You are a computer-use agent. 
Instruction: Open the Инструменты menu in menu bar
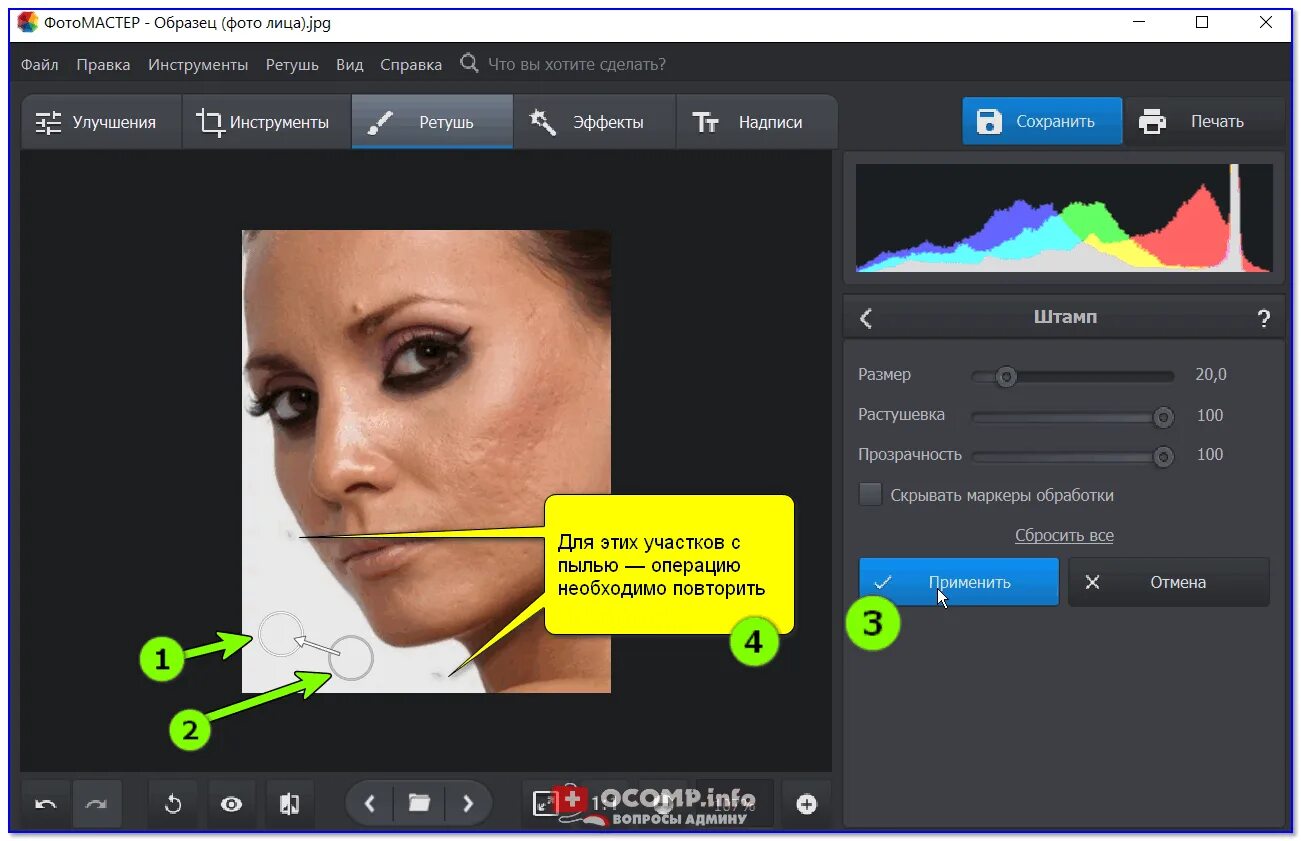198,64
